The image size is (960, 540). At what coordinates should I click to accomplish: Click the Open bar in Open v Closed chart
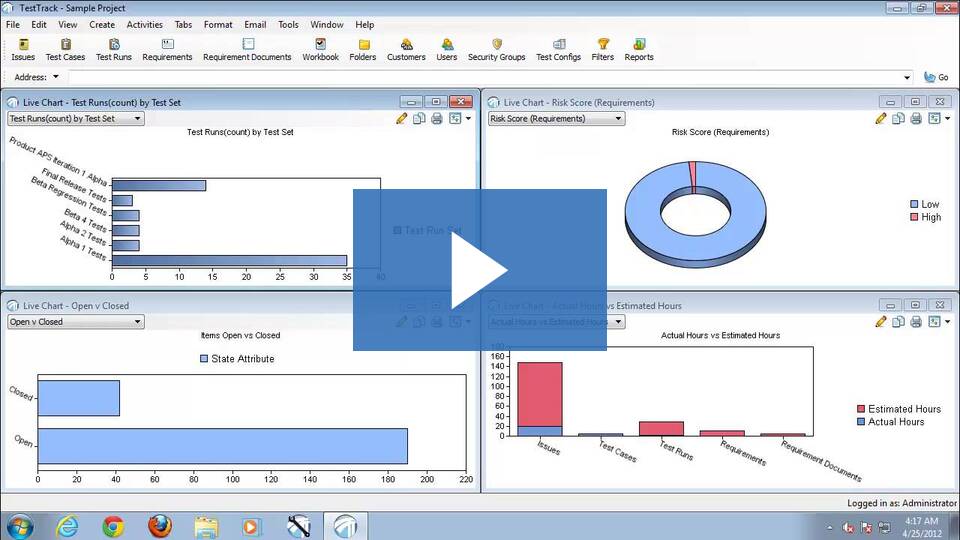[x=223, y=446]
